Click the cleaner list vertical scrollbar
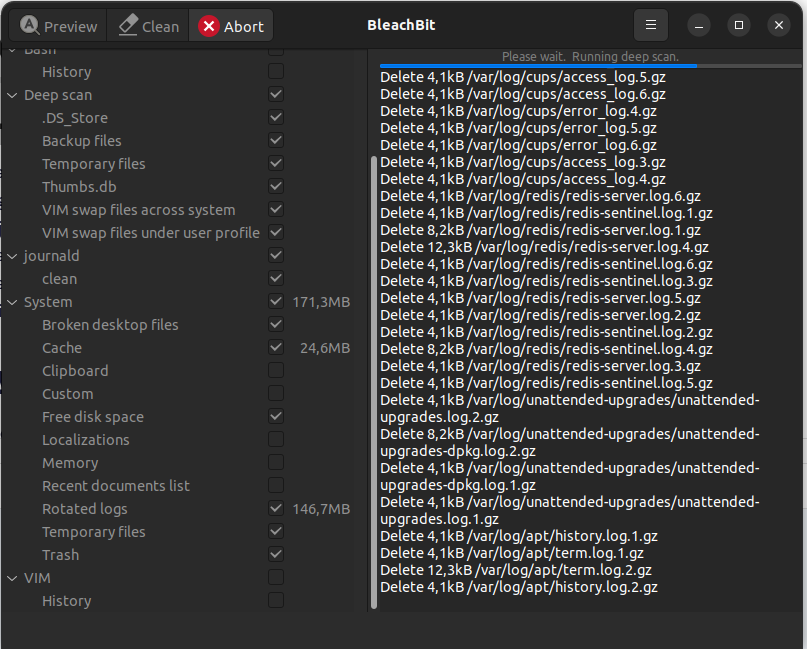Screen dimensions: 807x649 tap(374, 380)
